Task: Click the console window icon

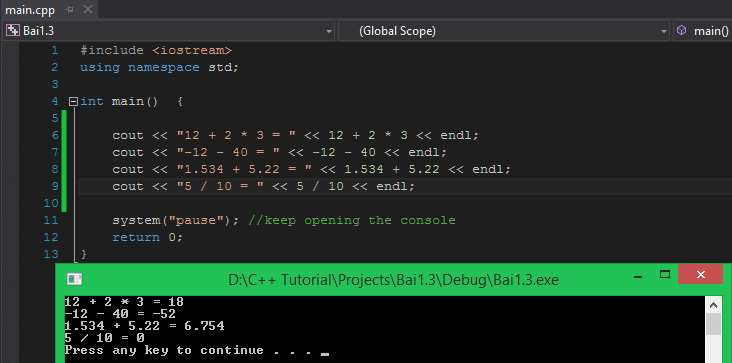Action: pos(75,279)
